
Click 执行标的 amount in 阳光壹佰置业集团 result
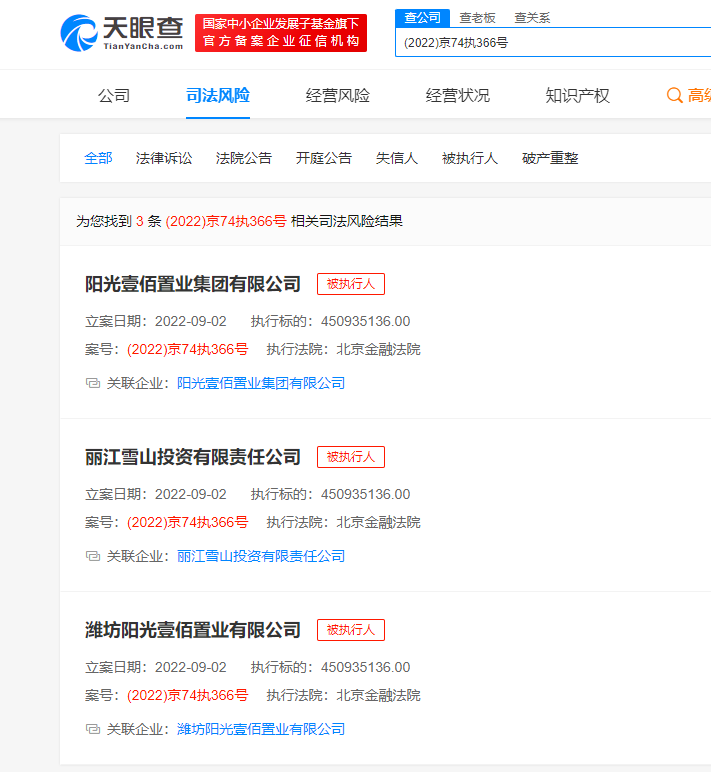365,322
